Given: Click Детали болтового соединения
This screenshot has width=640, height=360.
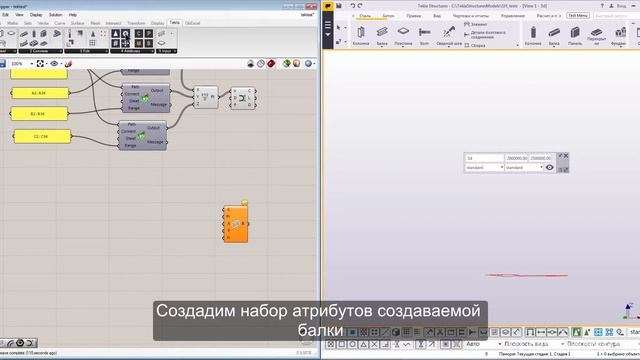Looking at the screenshot, I should [x=485, y=35].
